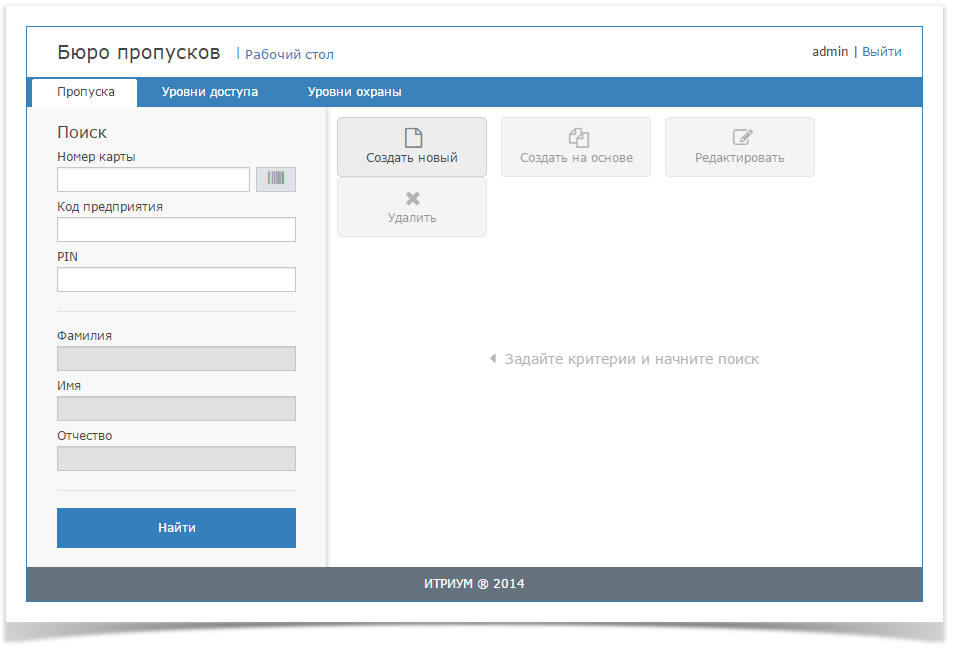Click the Бюро пропусков page title
957x651 pixels.
click(x=139, y=53)
